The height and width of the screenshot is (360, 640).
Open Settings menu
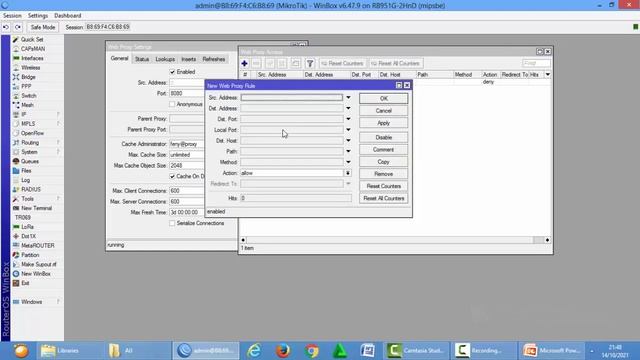(38, 16)
